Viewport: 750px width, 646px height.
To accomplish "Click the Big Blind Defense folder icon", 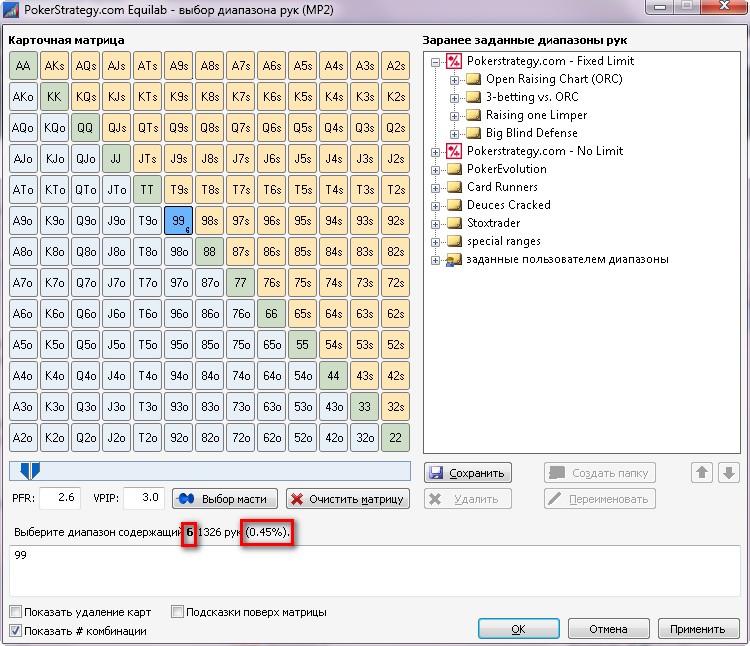I will 473,133.
